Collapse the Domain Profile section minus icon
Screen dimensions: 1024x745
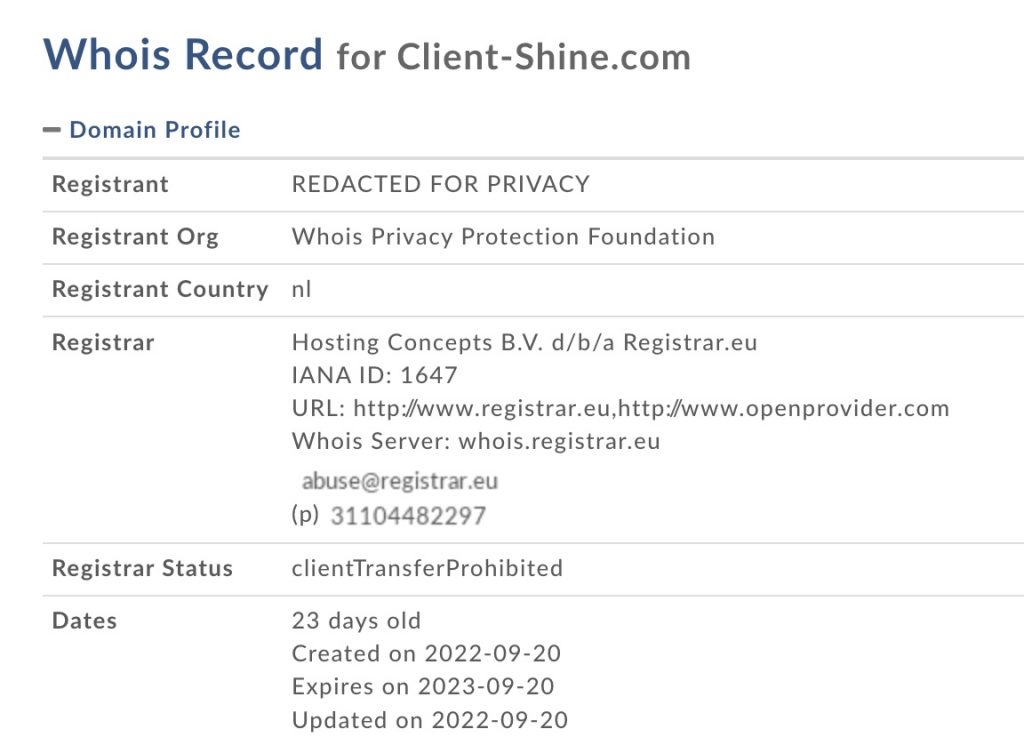tap(52, 130)
